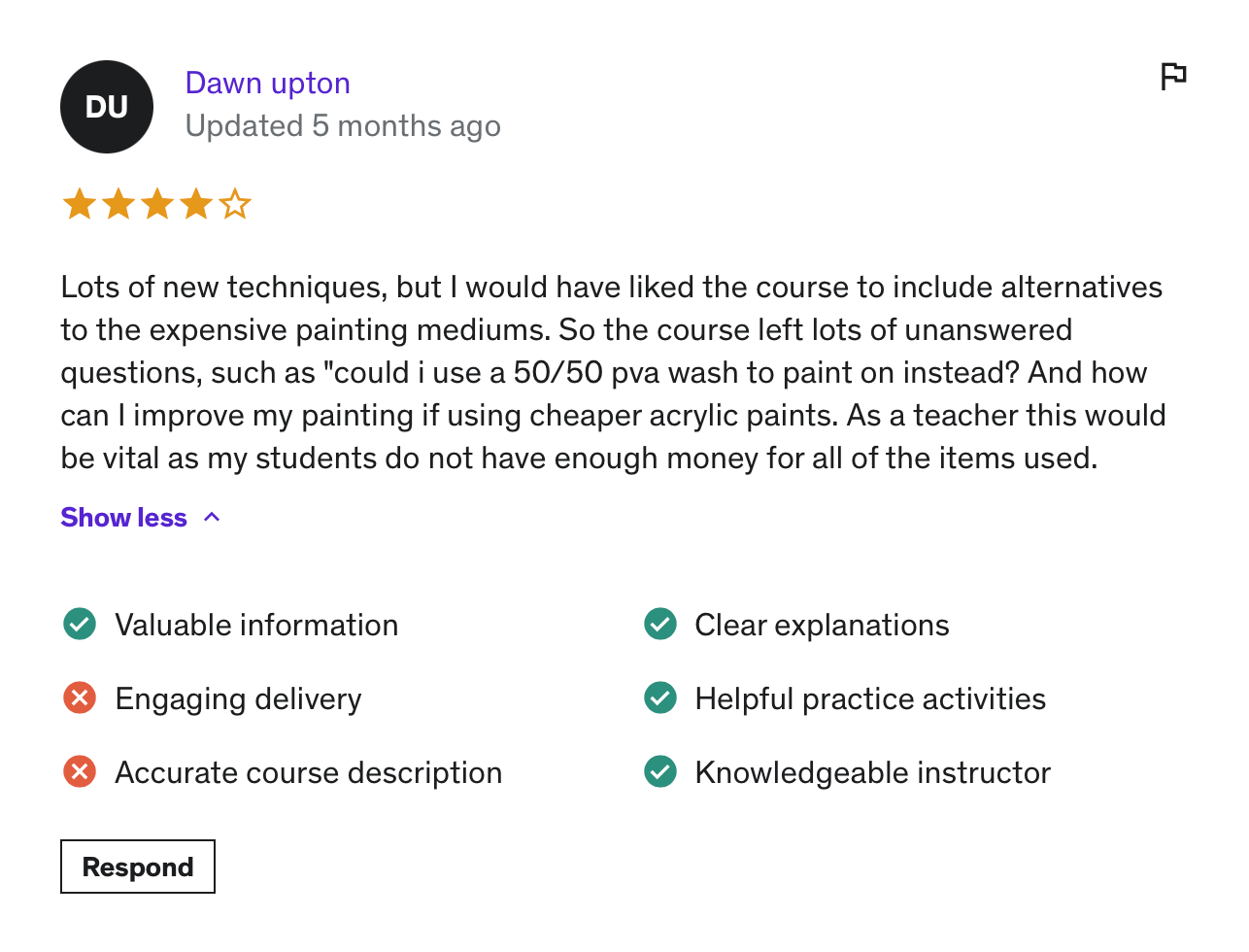Open Dawn upton's profile link
The image size is (1249, 952).
click(267, 84)
